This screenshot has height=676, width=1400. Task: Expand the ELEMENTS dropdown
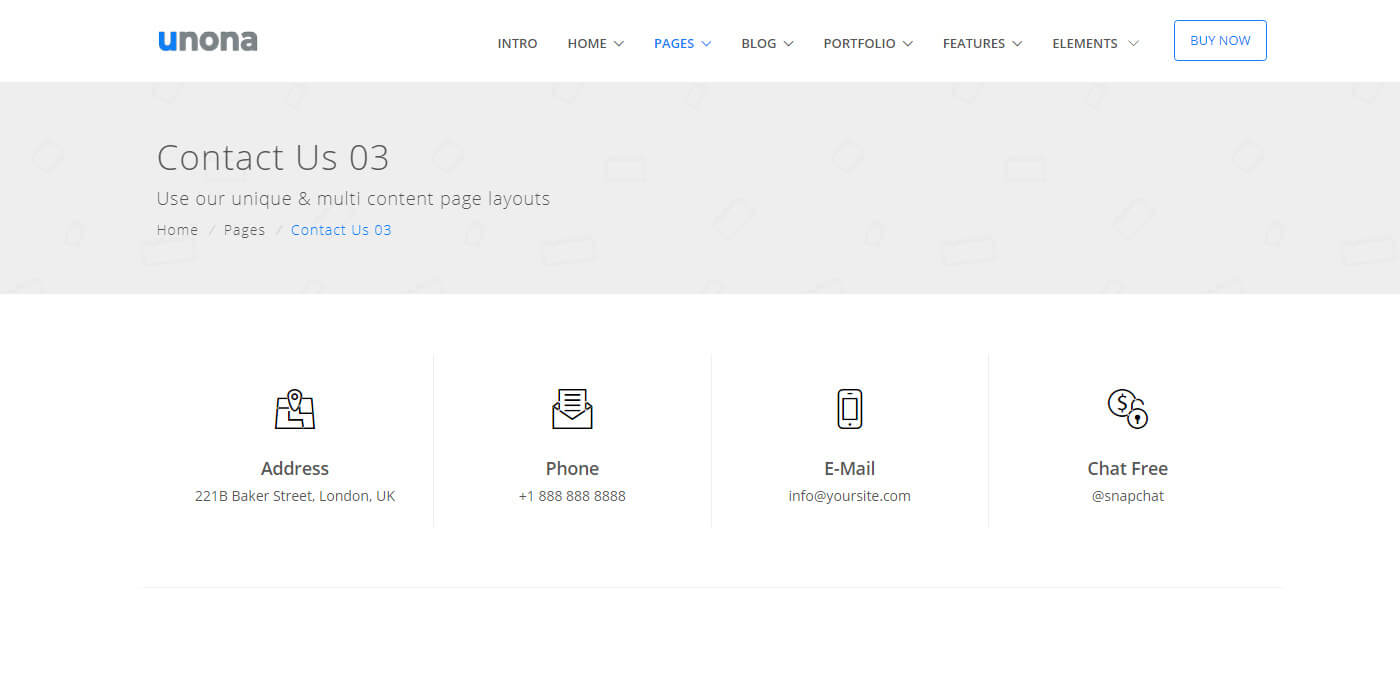[x=1087, y=43]
